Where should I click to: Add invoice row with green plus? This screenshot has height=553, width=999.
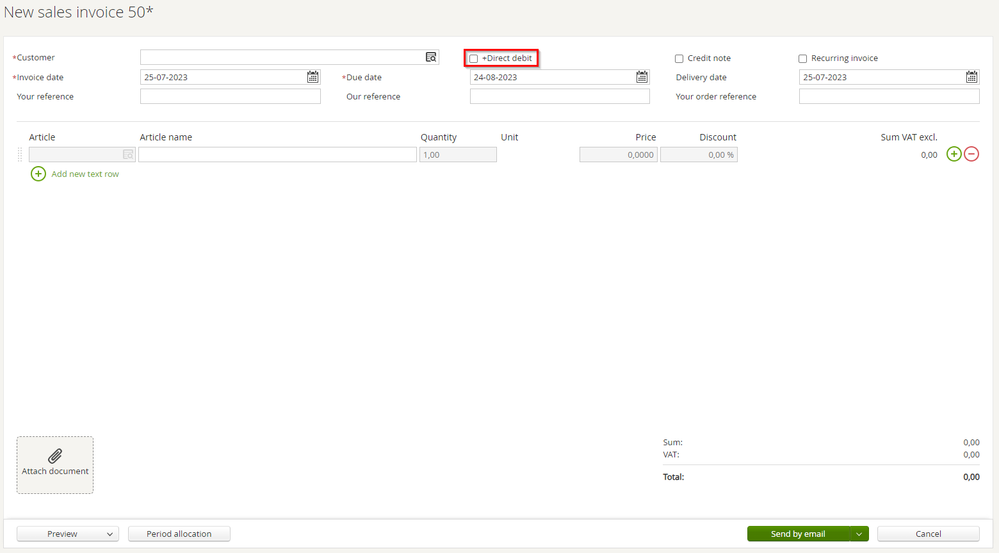tap(954, 154)
